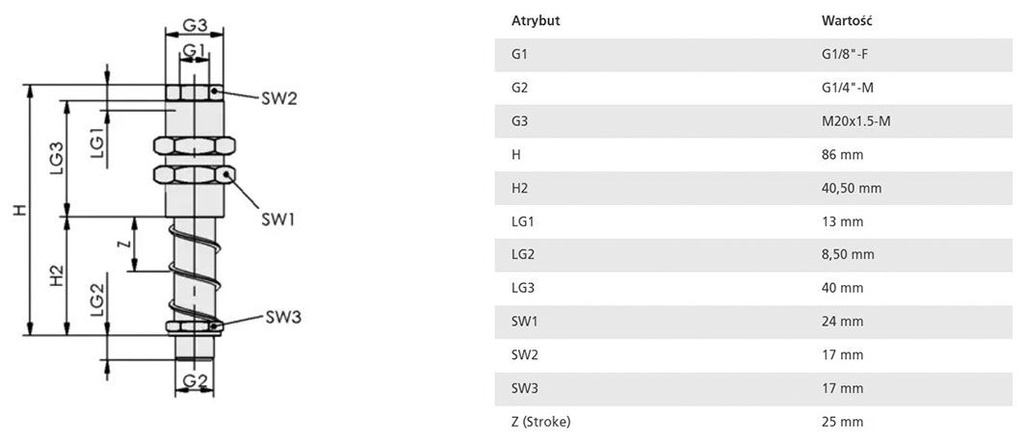This screenshot has width=1024, height=442.
Task: Click the 24 mm value for SW1
Action: tap(841, 321)
